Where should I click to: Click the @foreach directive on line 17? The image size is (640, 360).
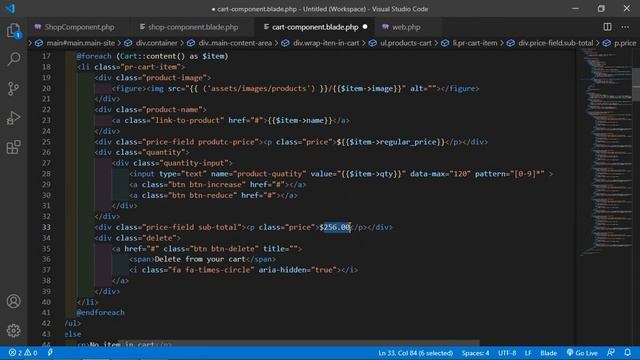click(94, 56)
